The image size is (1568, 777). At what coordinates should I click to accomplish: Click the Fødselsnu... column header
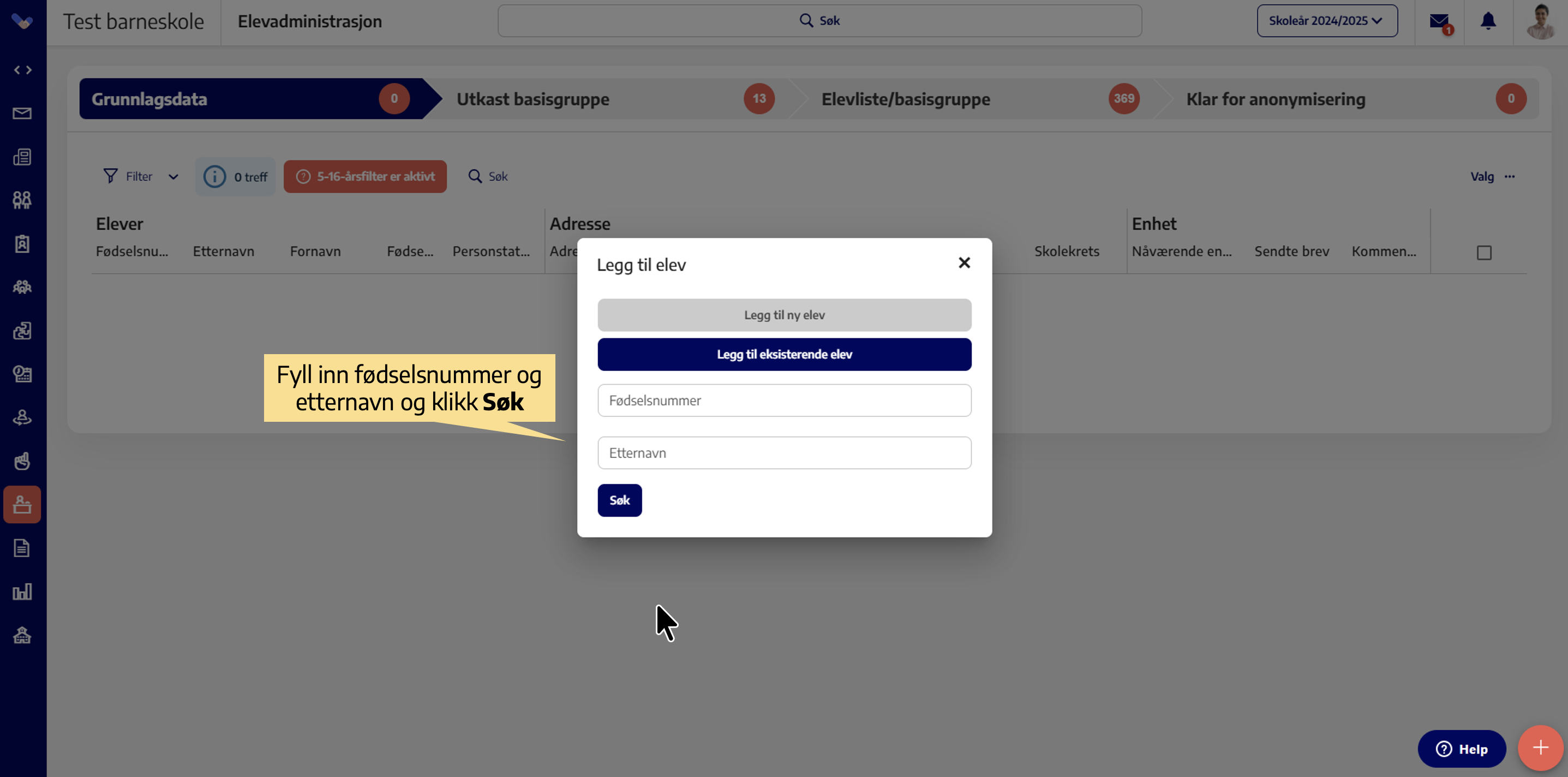[x=132, y=252]
